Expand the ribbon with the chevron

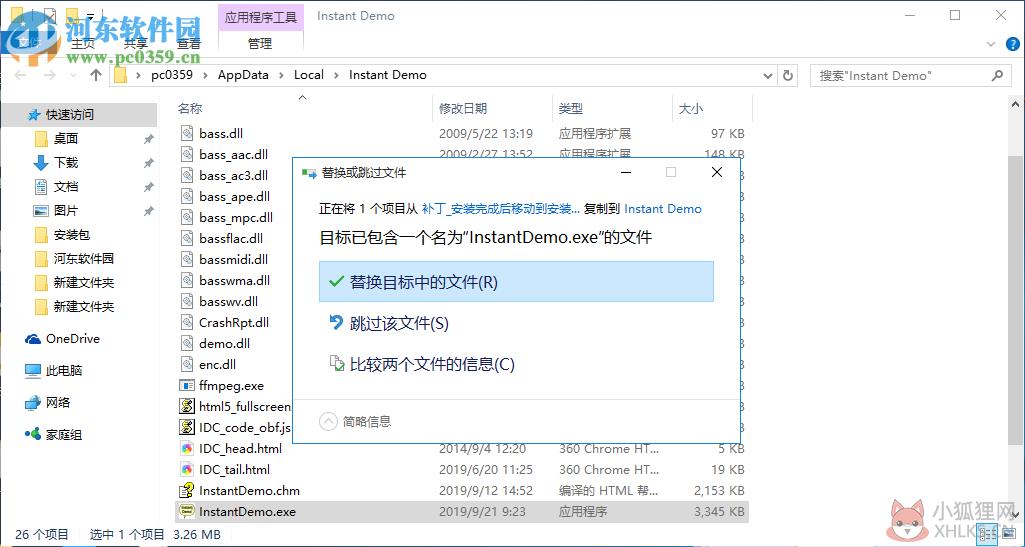[x=991, y=44]
